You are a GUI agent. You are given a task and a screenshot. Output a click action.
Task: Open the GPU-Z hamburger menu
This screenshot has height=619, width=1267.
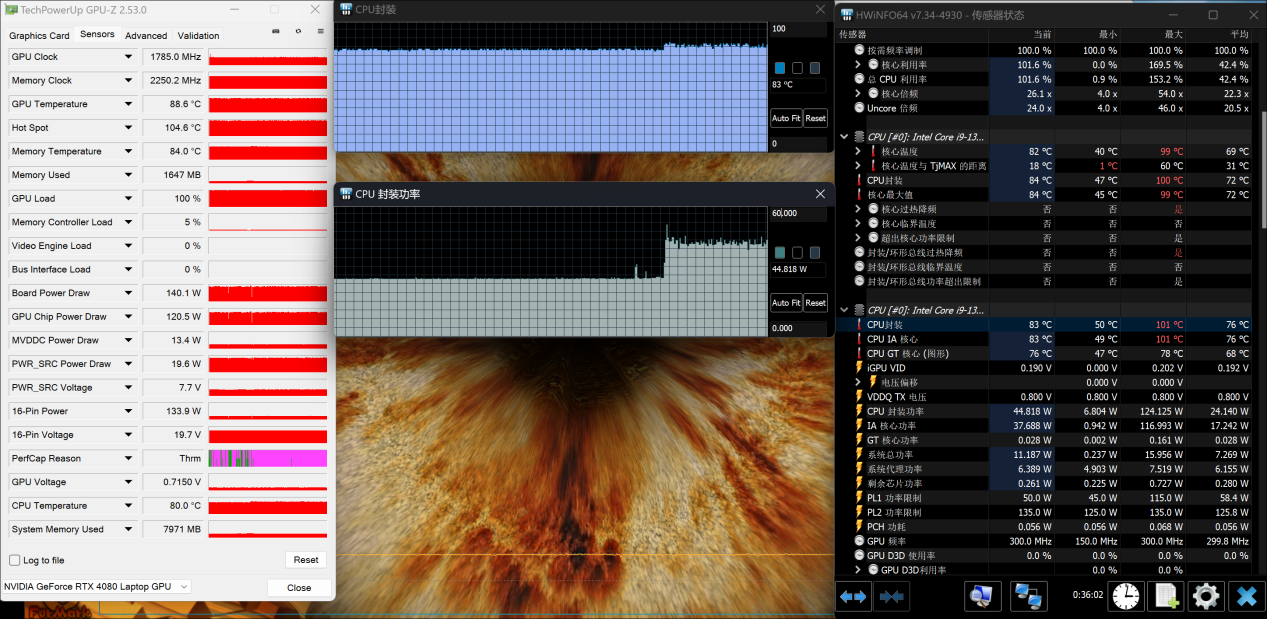pyautogui.click(x=320, y=32)
